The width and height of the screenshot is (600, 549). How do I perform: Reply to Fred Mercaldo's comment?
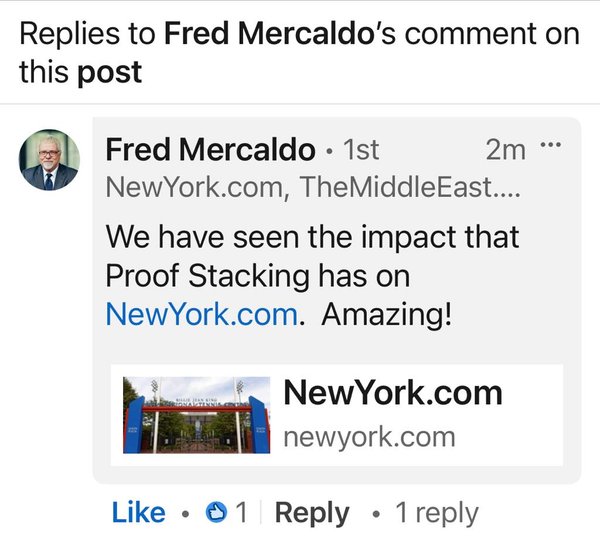tap(311, 513)
